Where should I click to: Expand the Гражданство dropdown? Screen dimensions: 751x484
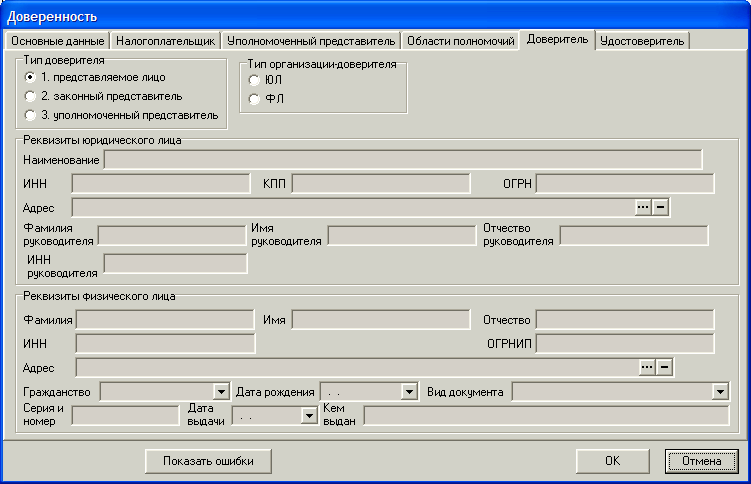tap(222, 392)
